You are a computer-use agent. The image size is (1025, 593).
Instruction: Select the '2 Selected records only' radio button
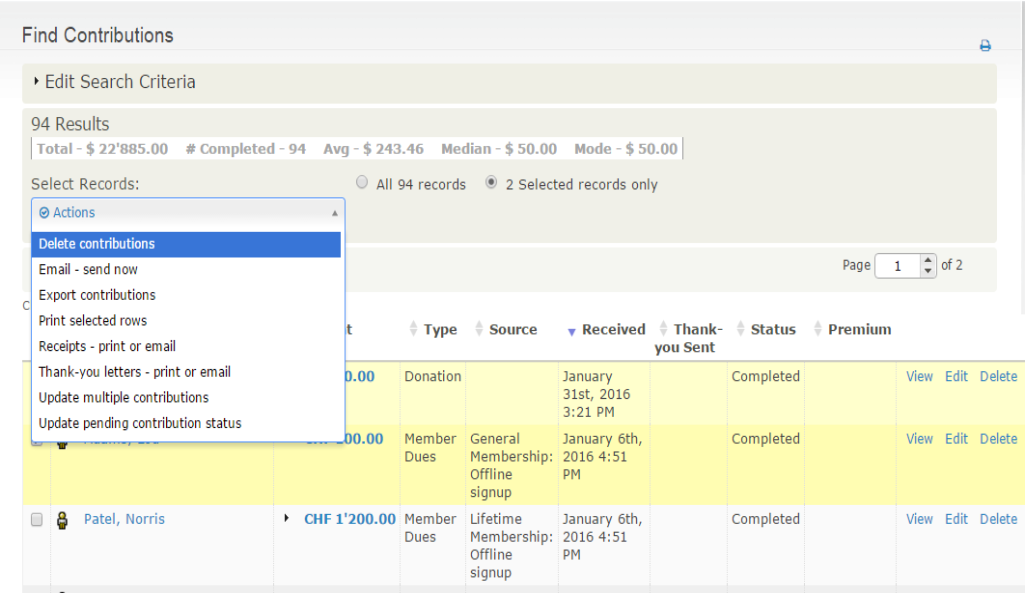(x=489, y=182)
